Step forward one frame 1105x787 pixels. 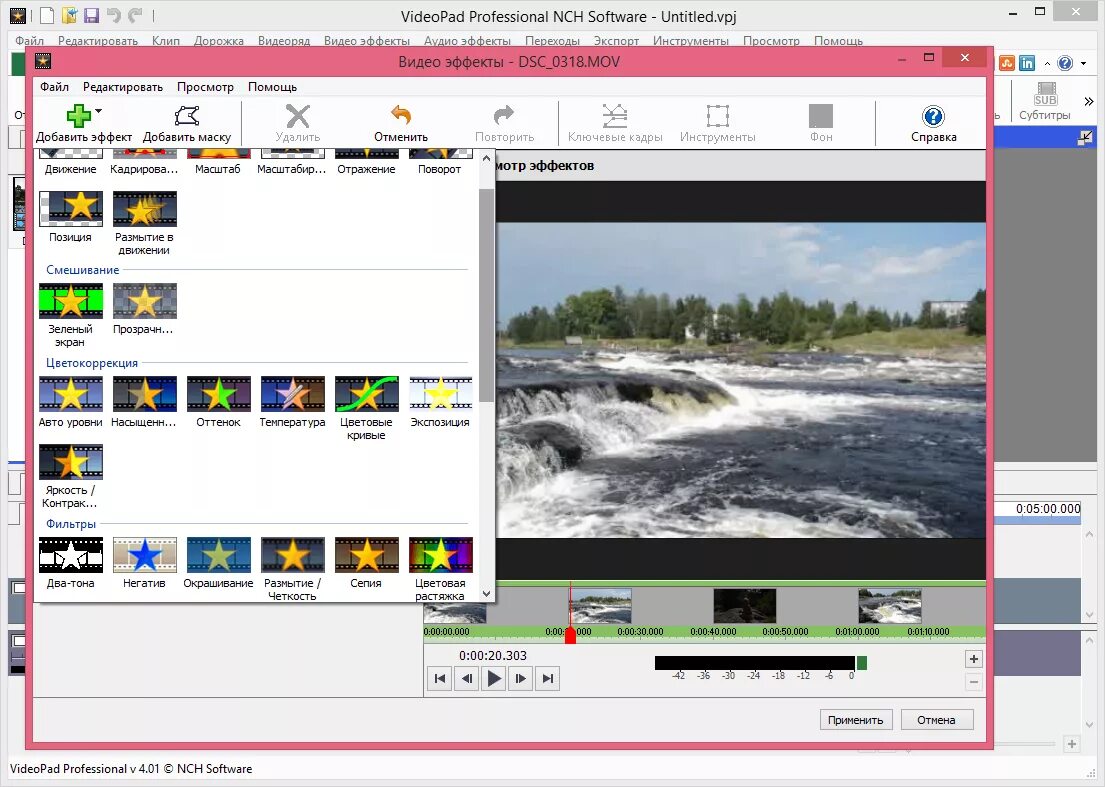521,678
